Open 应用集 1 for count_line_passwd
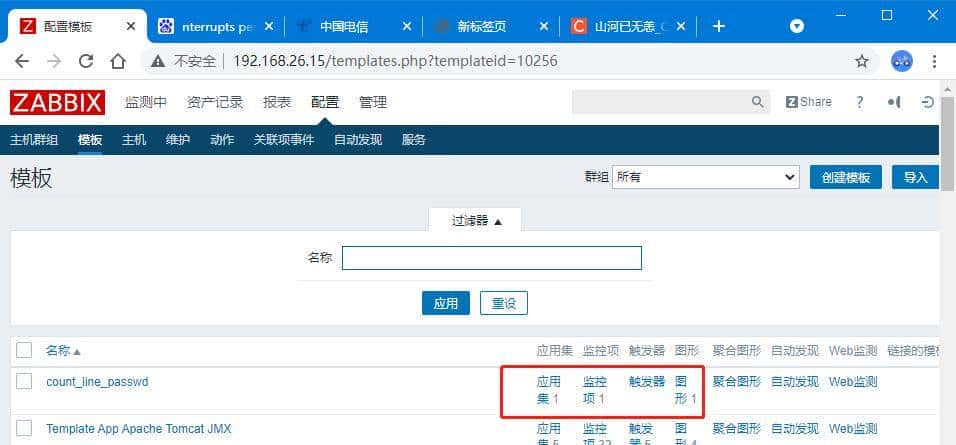The image size is (956, 445). [548, 390]
